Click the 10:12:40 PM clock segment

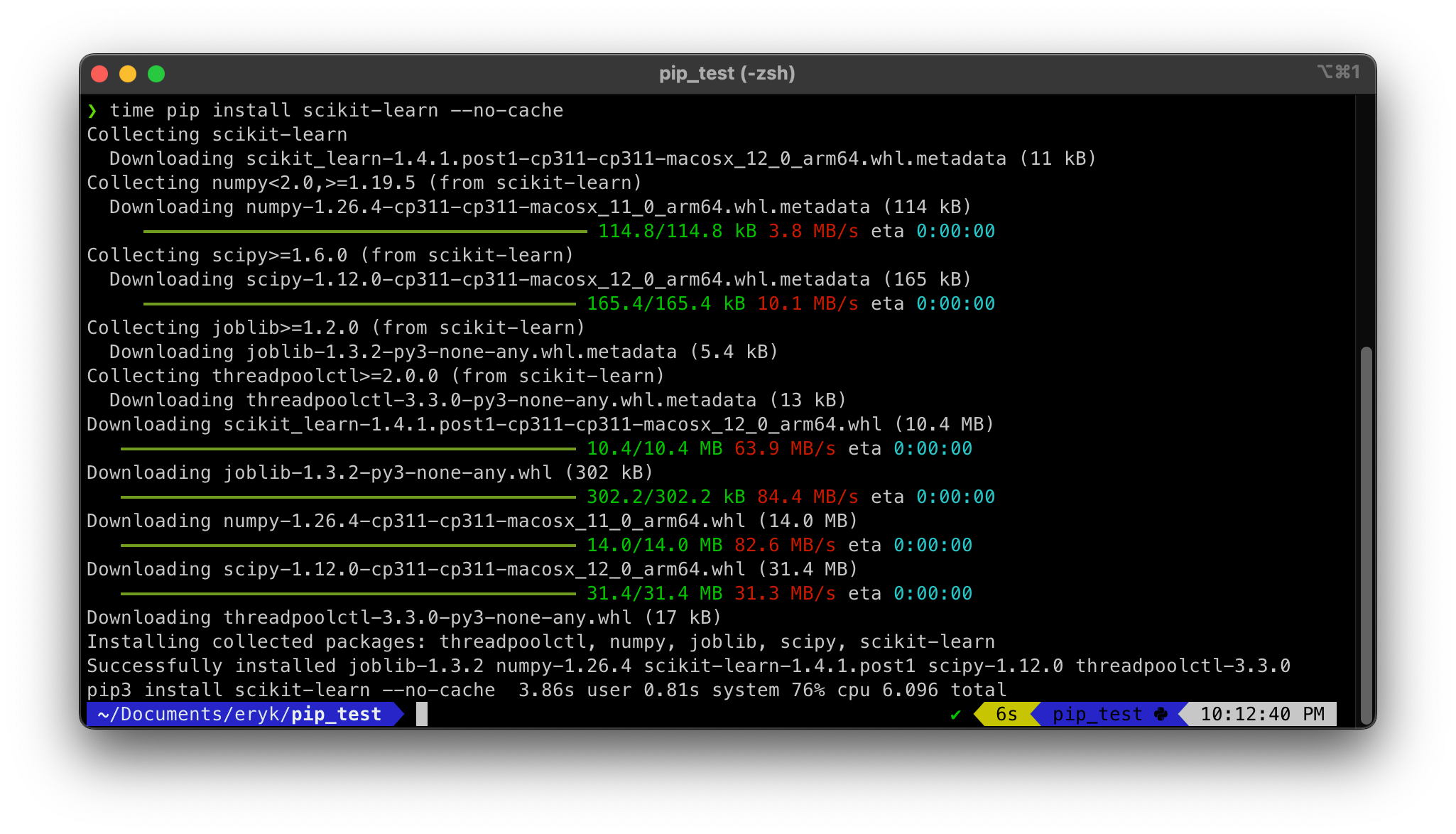(x=1262, y=714)
